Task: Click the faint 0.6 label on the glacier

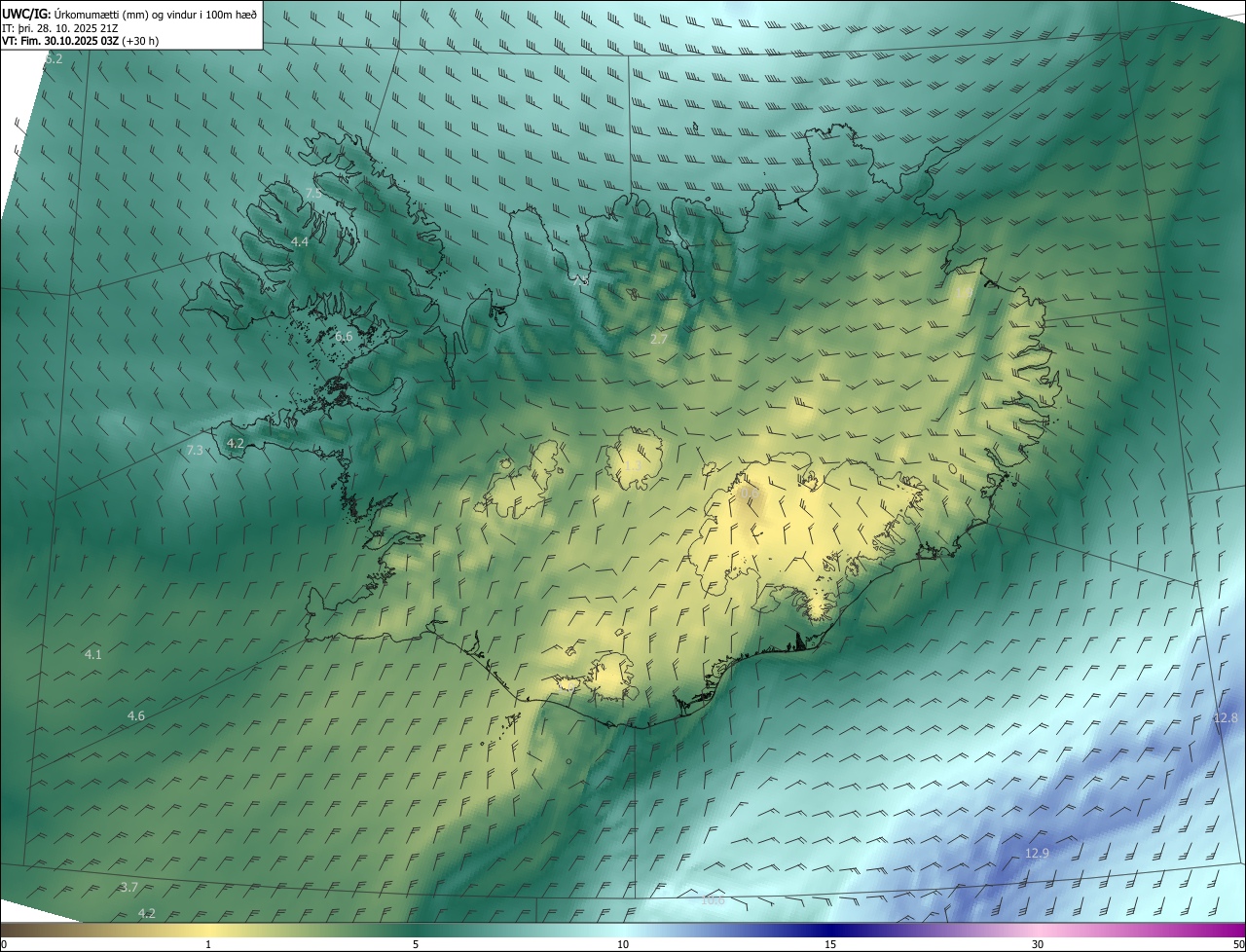Action: pos(748,494)
